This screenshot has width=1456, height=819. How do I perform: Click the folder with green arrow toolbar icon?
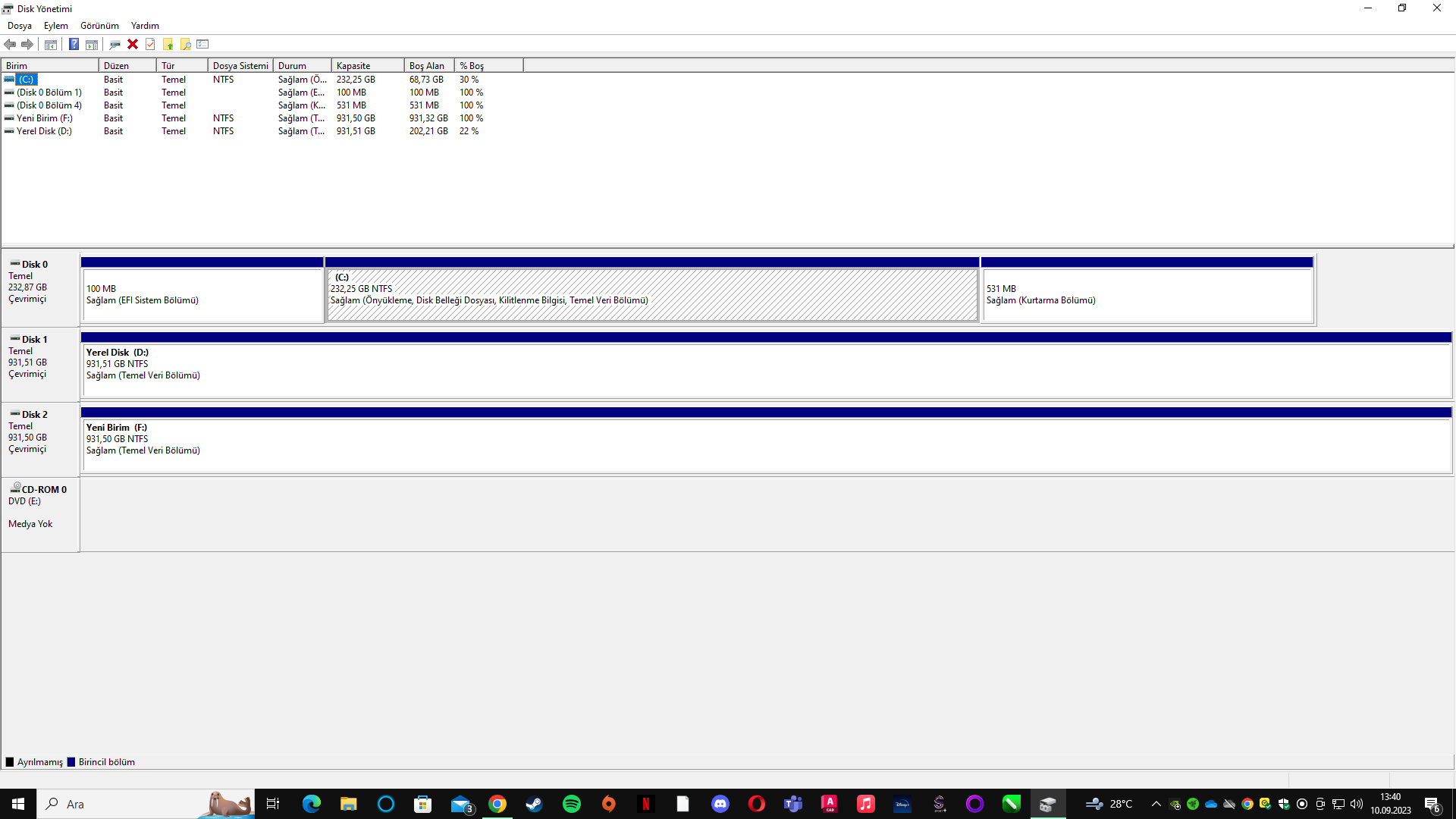click(x=168, y=44)
